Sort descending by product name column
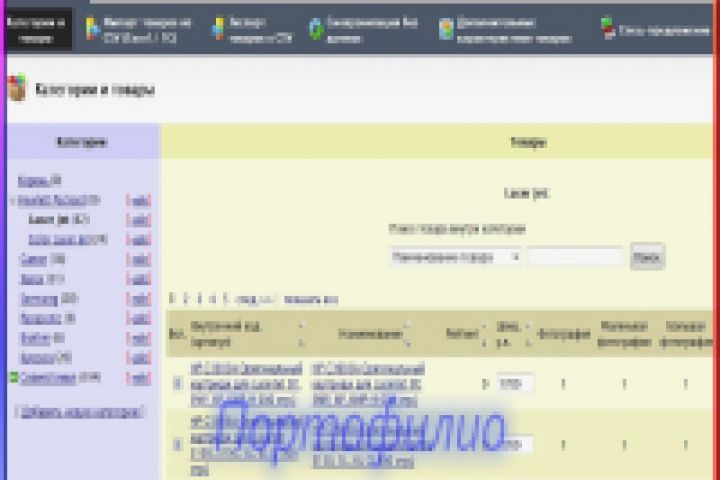The height and width of the screenshot is (480, 720). tap(407, 343)
